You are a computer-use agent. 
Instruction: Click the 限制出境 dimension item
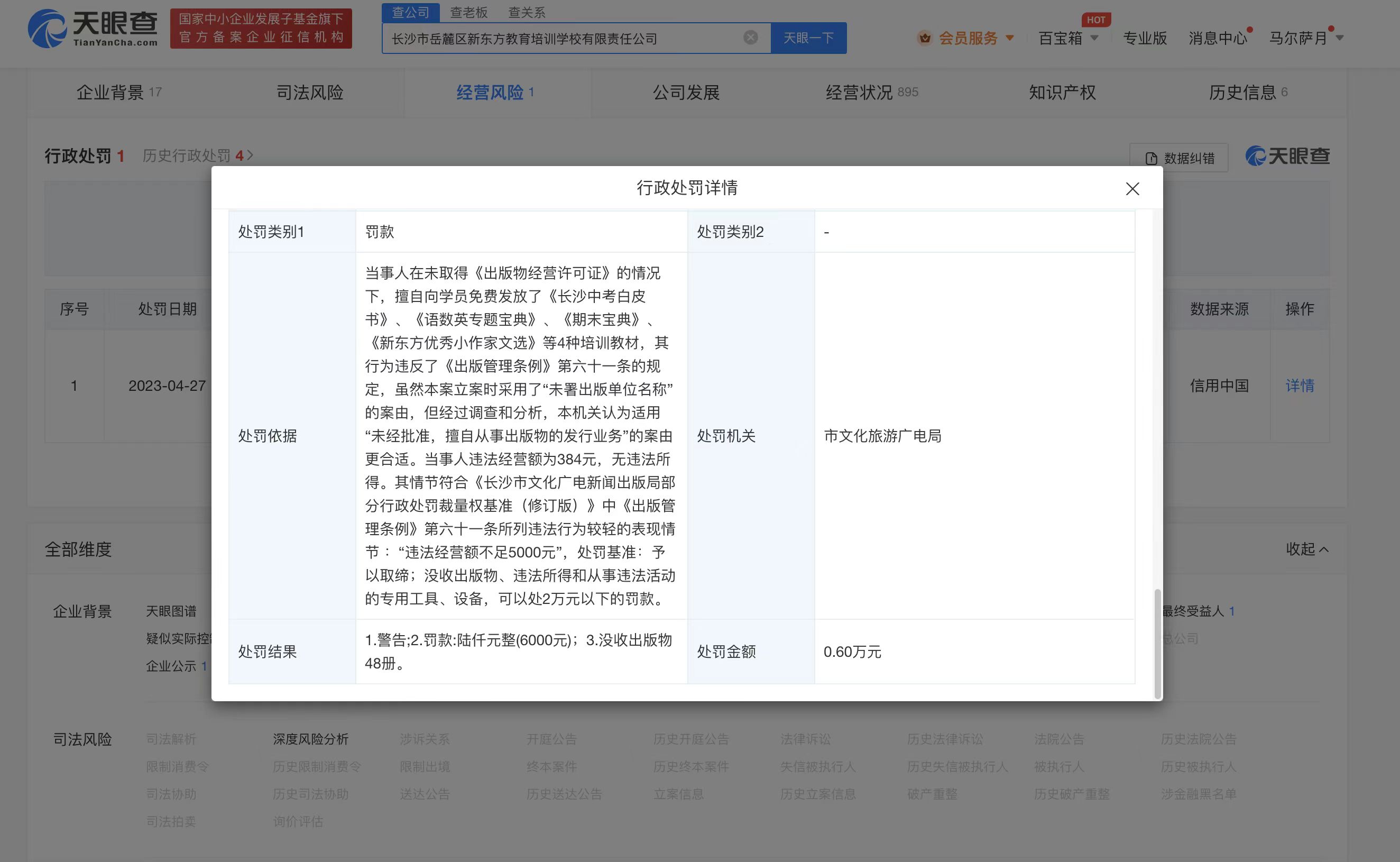(x=425, y=767)
